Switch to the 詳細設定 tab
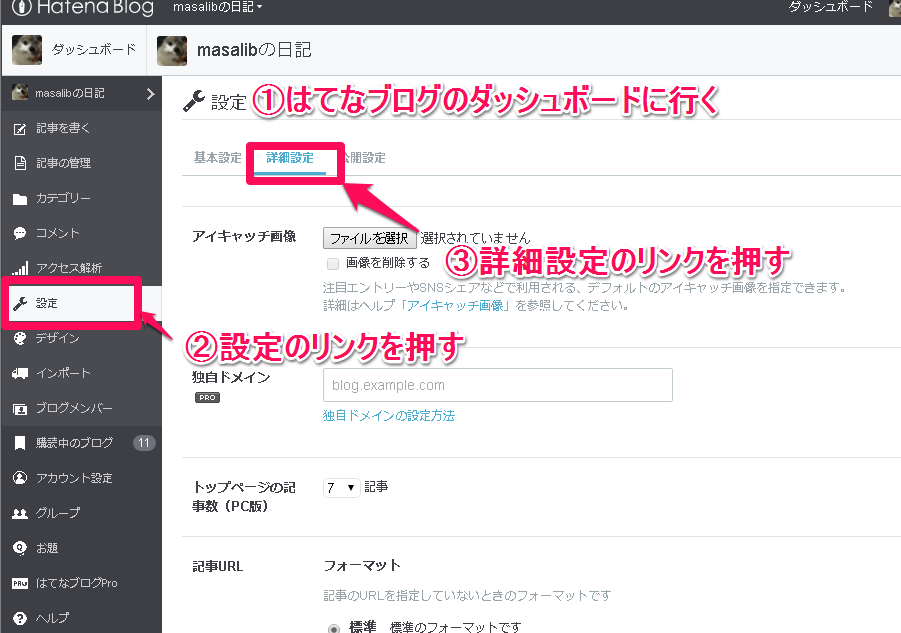 [x=290, y=157]
